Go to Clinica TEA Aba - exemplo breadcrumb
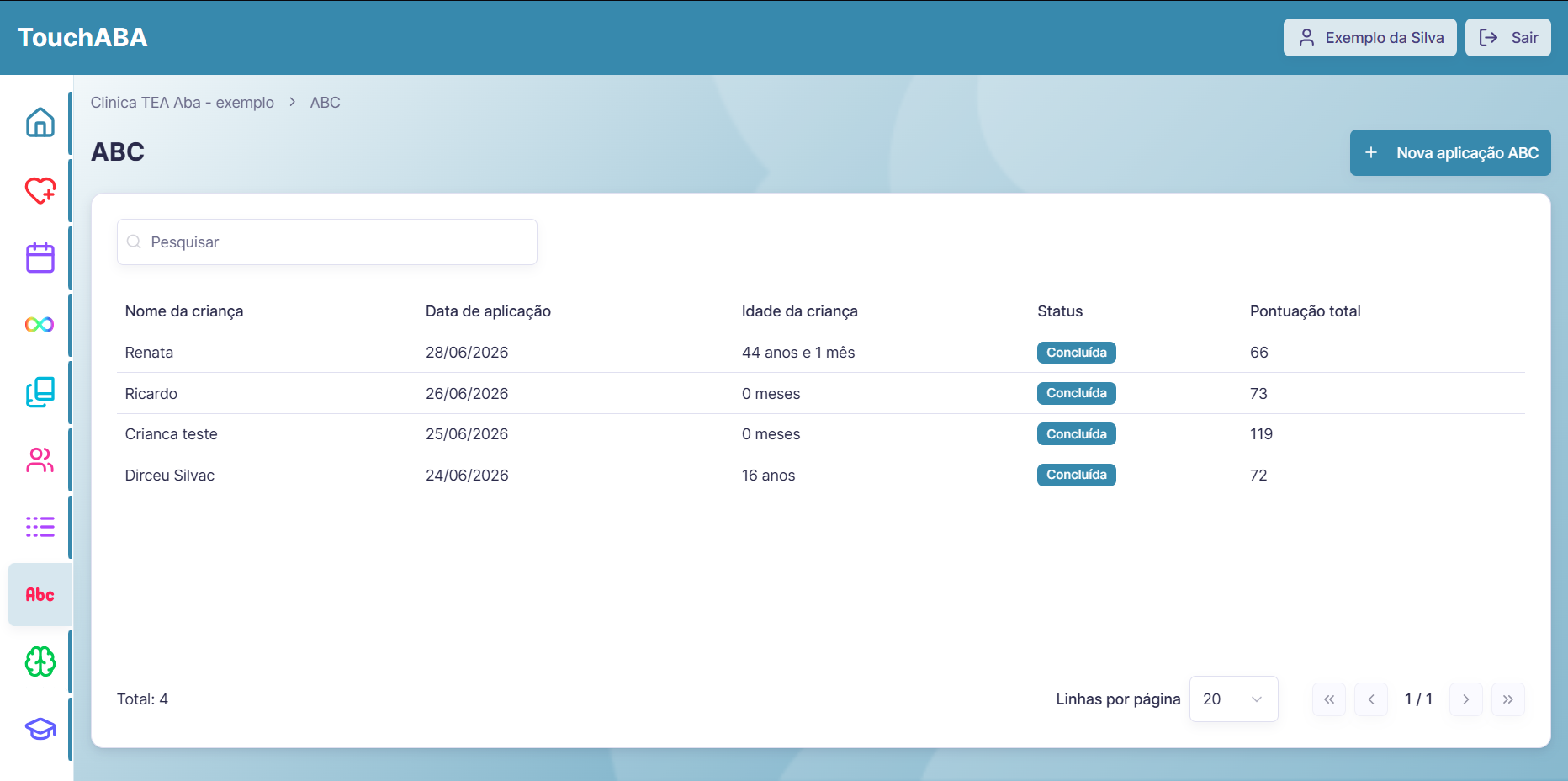1568x781 pixels. click(x=183, y=103)
